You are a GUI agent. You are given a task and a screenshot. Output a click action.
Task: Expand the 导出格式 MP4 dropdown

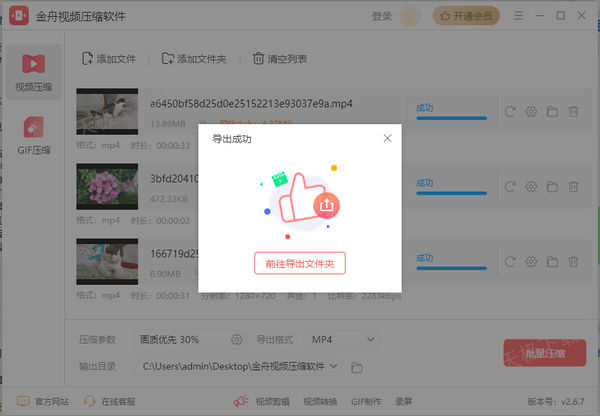tap(341, 339)
